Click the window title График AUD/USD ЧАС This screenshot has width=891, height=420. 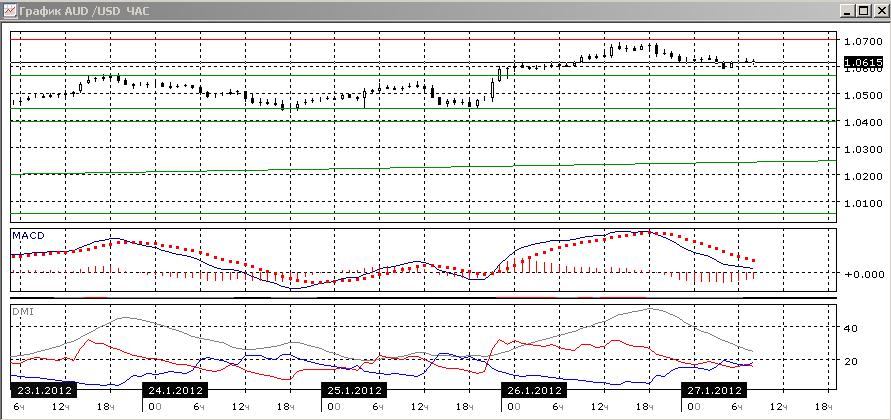(x=85, y=11)
